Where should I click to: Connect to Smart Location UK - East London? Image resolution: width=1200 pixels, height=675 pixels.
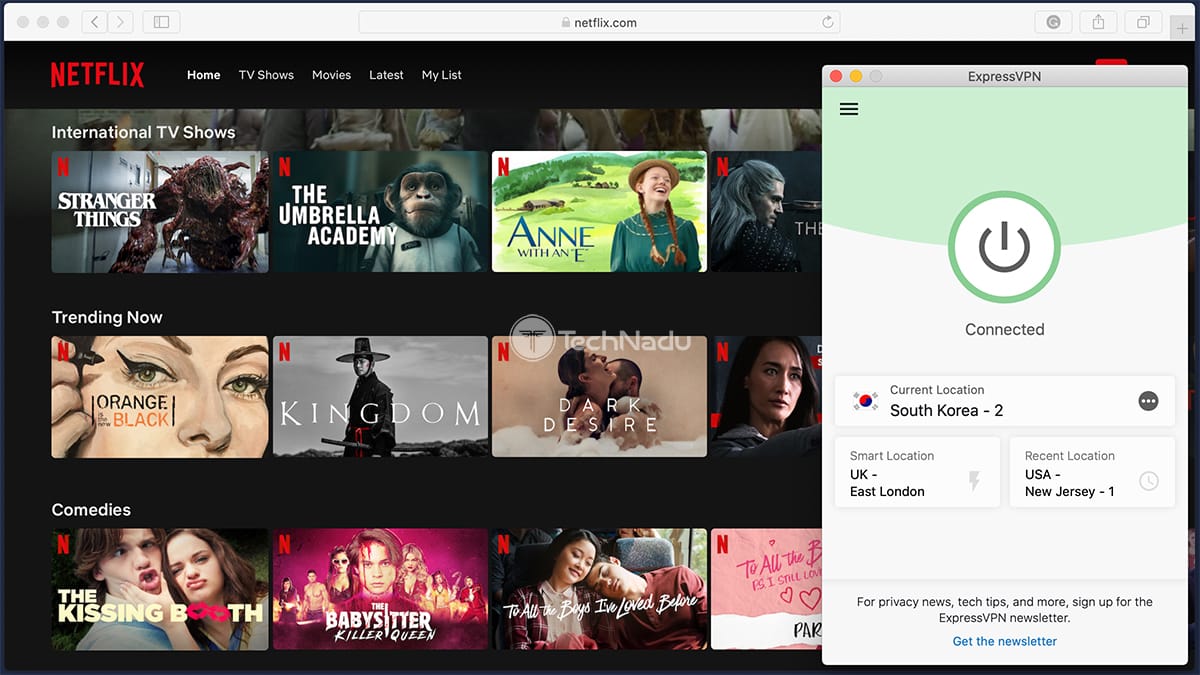coord(917,472)
